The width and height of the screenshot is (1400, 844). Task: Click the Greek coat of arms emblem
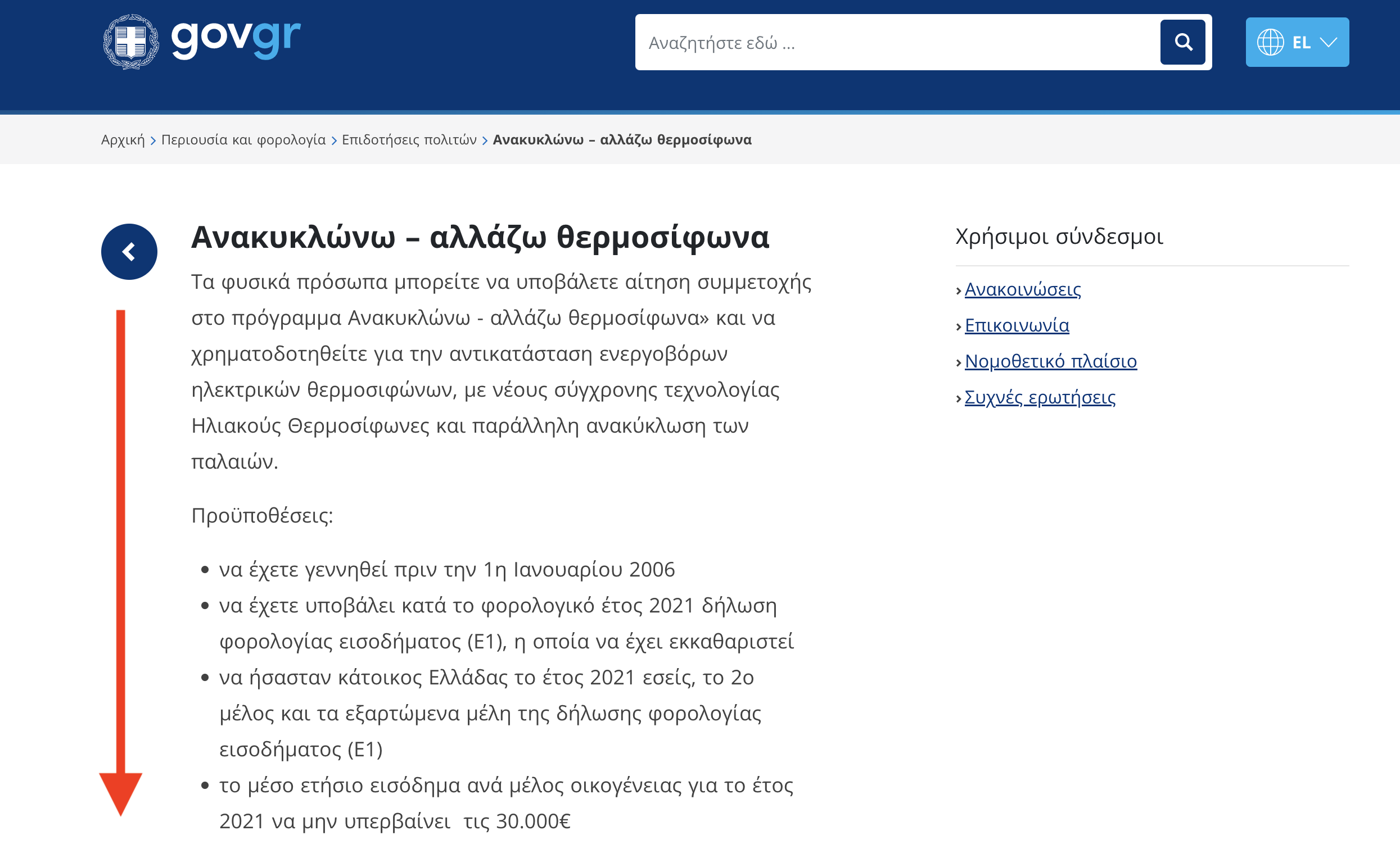click(130, 42)
